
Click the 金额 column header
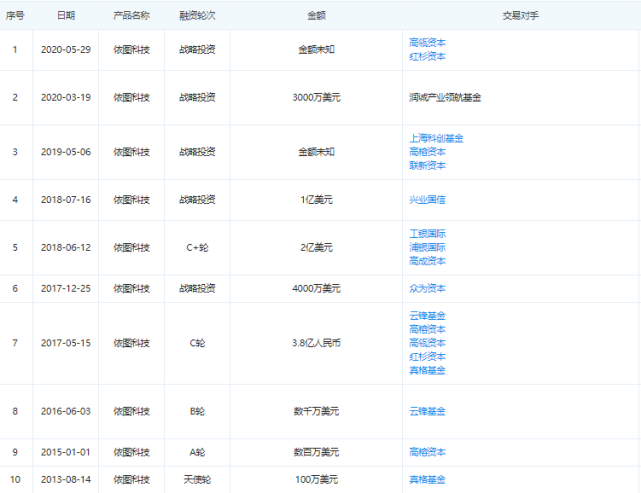click(x=316, y=16)
